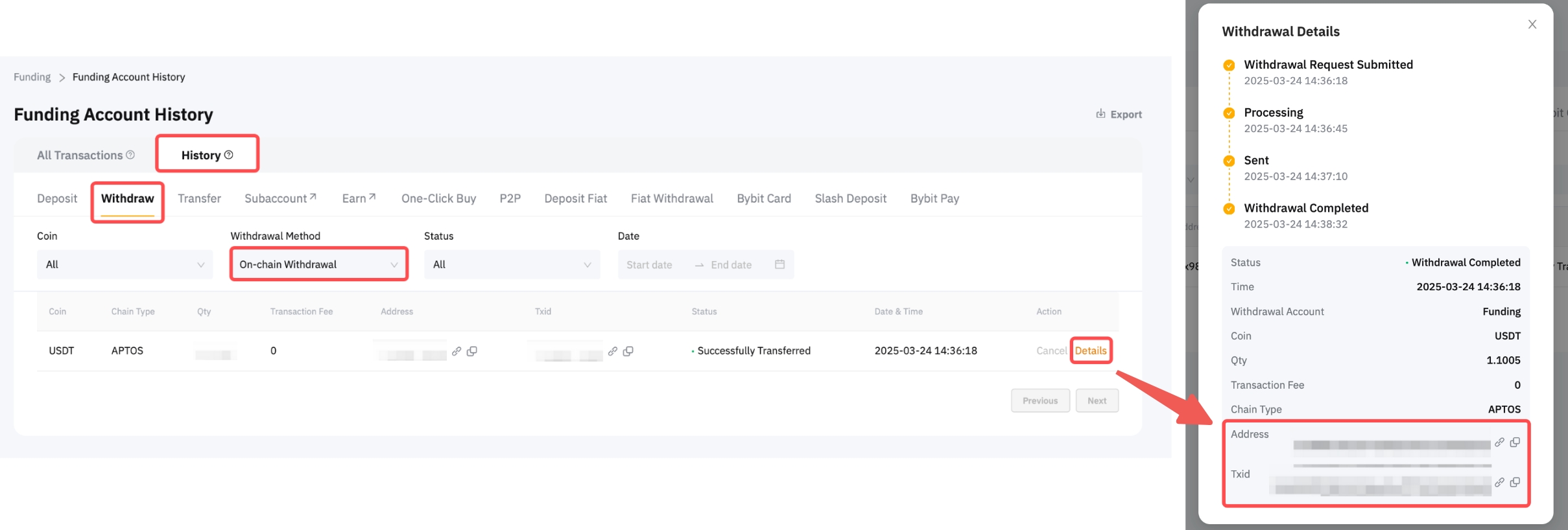The width and height of the screenshot is (1568, 530).
Task: Go to Funding breadcrumb link
Action: coord(32,77)
